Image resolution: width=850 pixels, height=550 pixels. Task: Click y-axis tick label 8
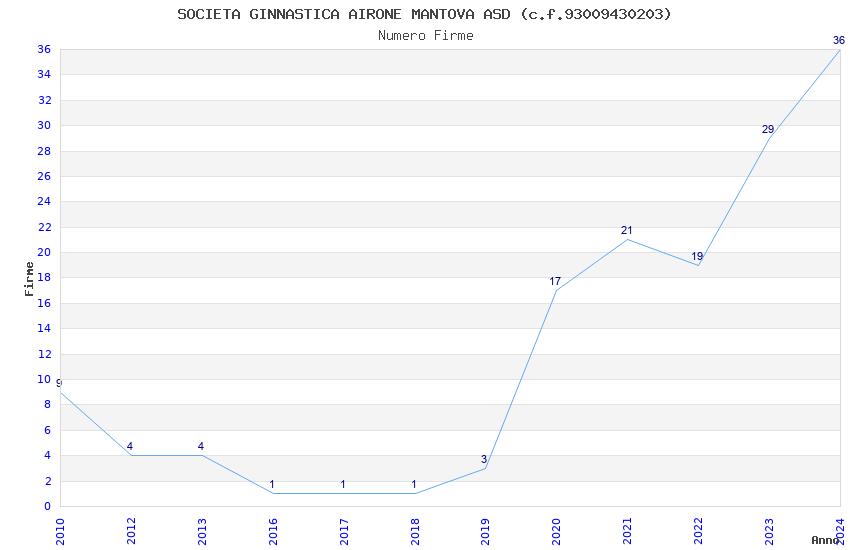pyautogui.click(x=48, y=404)
